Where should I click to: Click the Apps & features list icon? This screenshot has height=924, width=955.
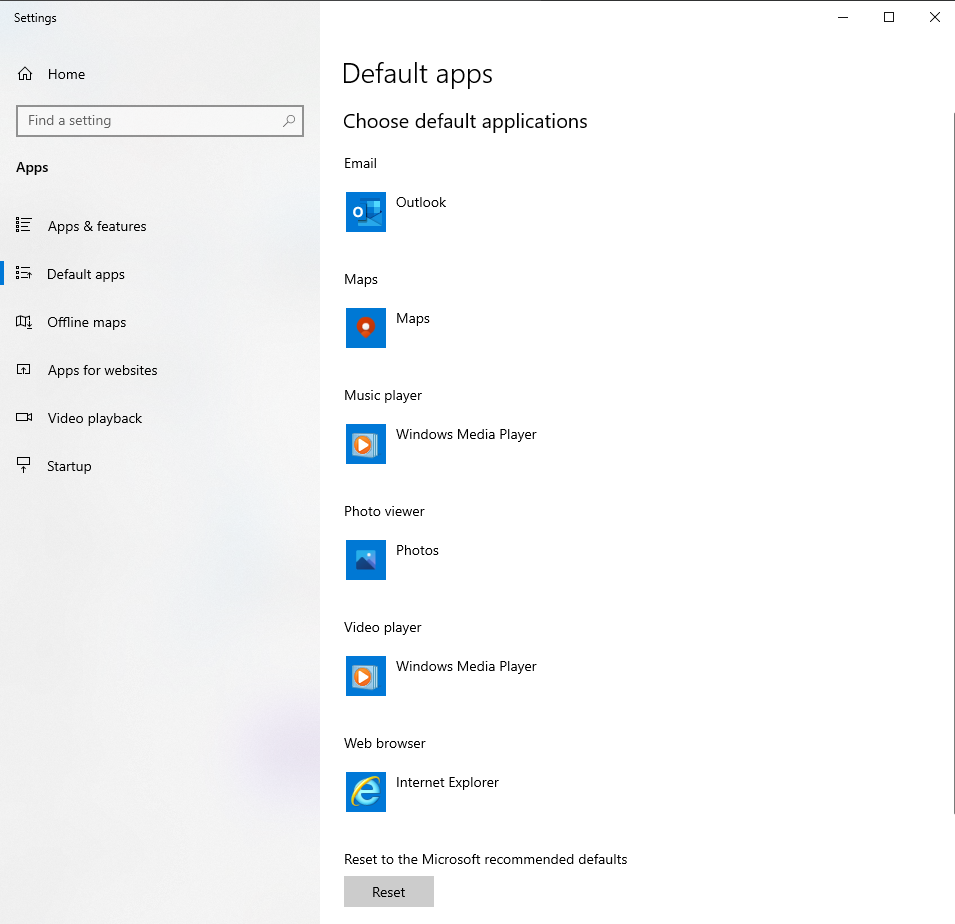coord(24,225)
